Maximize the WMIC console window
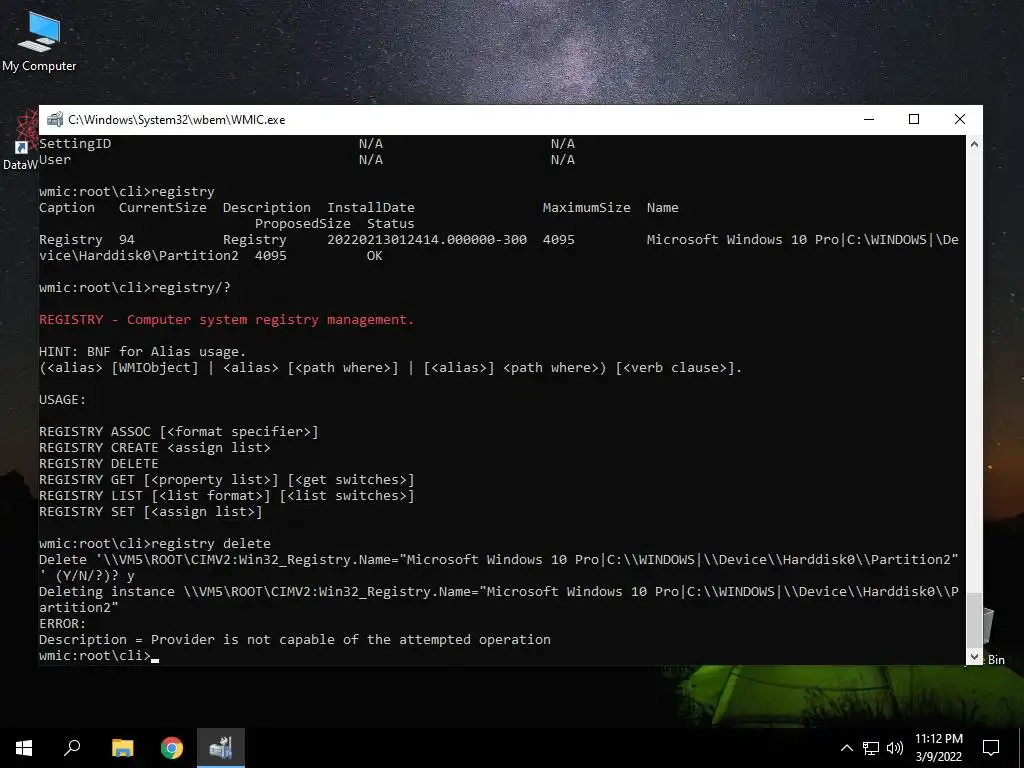Viewport: 1024px width, 768px height. click(x=914, y=120)
